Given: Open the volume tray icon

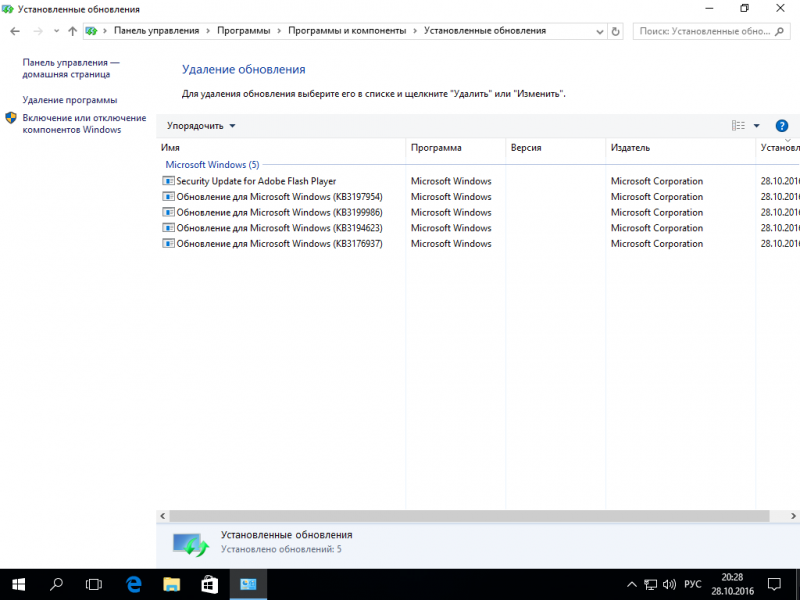Looking at the screenshot, I should click(x=669, y=585).
